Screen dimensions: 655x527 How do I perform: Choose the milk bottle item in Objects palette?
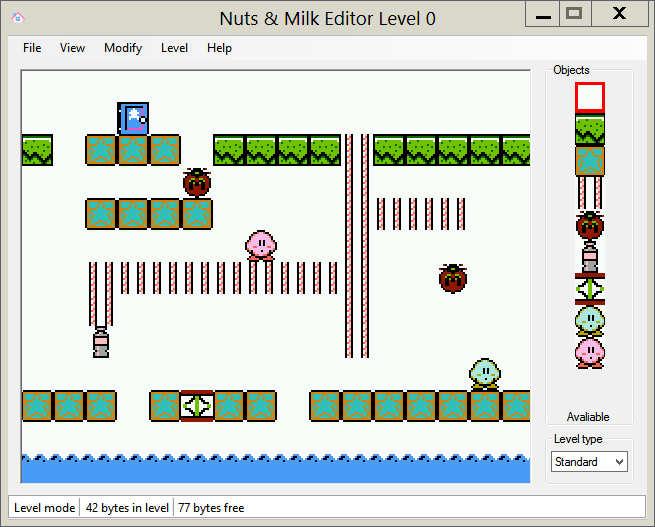(589, 257)
